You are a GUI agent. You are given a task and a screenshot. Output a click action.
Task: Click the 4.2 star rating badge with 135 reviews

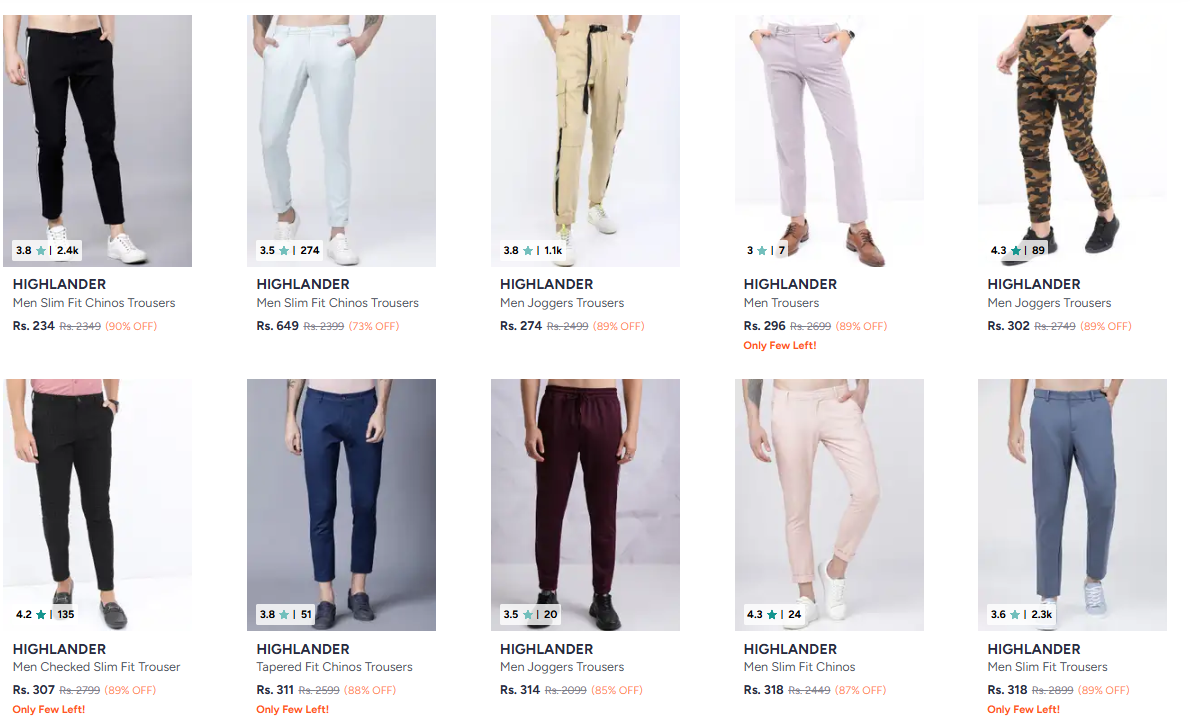pyautogui.click(x=45, y=614)
